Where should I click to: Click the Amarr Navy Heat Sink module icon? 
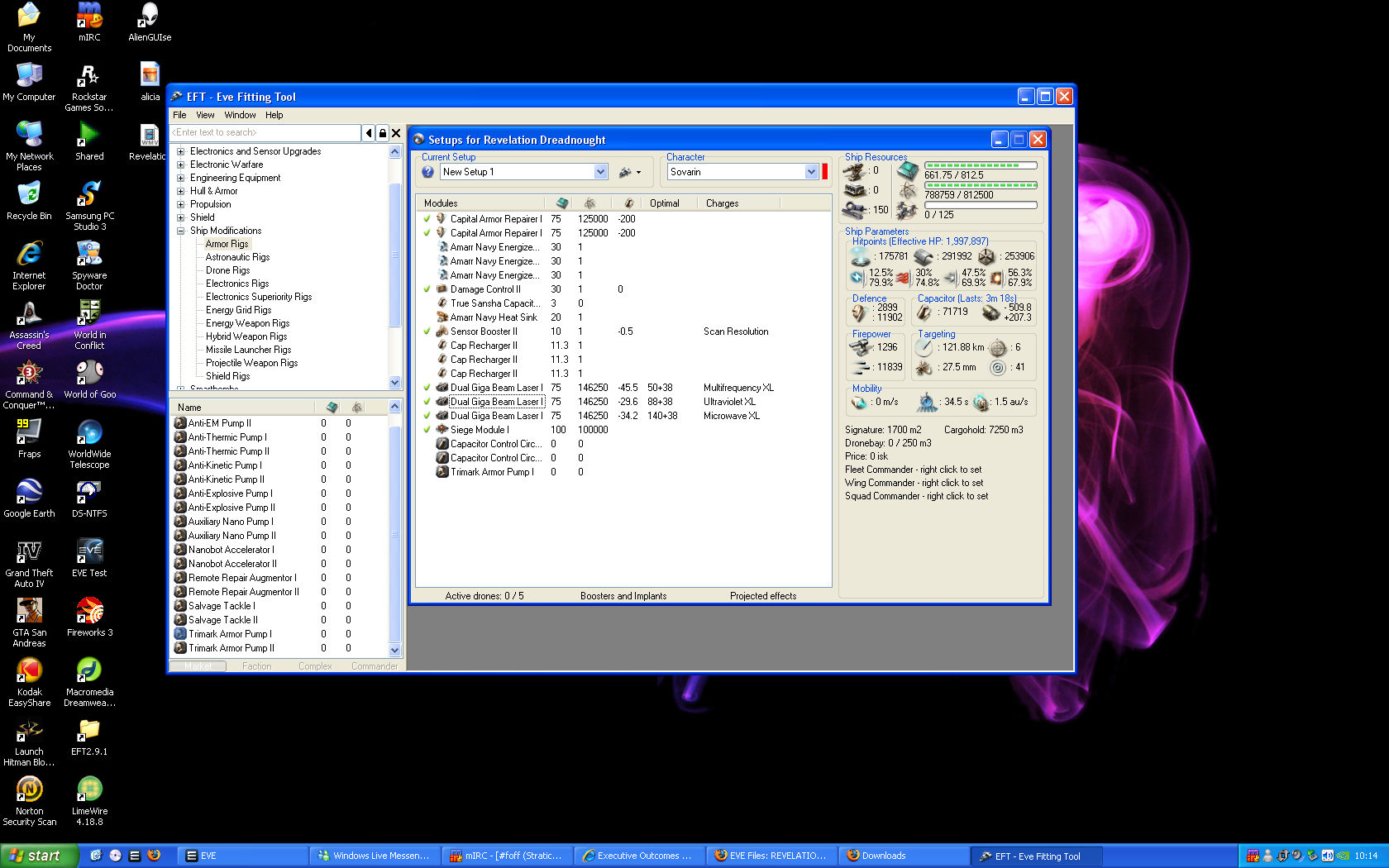442,317
